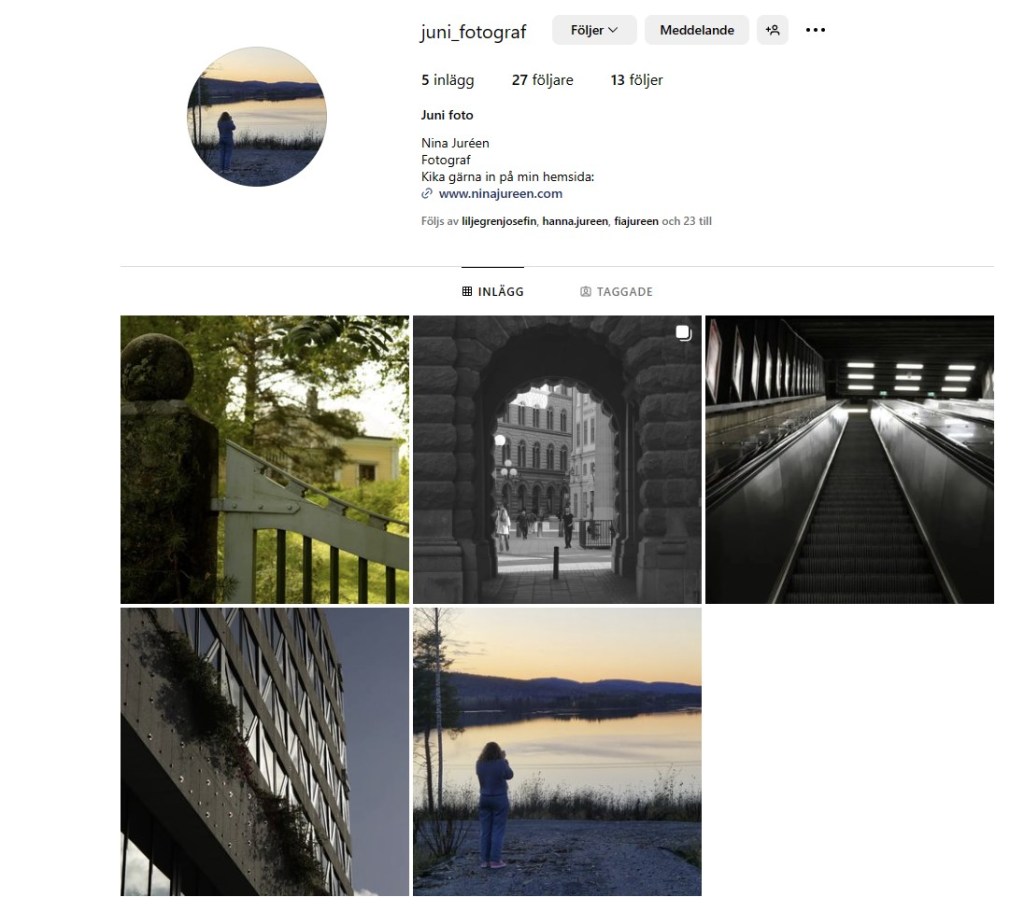The height and width of the screenshot is (911, 1024).
Task: Click the tagged-person icon on Taggade tab
Action: pos(586,291)
